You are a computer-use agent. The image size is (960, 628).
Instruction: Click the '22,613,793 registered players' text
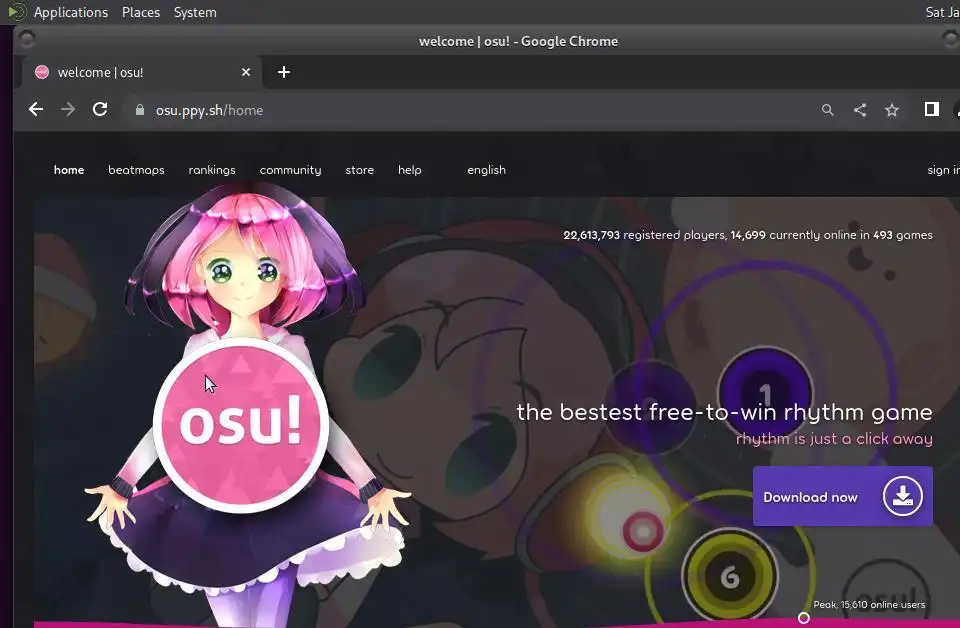coord(644,235)
